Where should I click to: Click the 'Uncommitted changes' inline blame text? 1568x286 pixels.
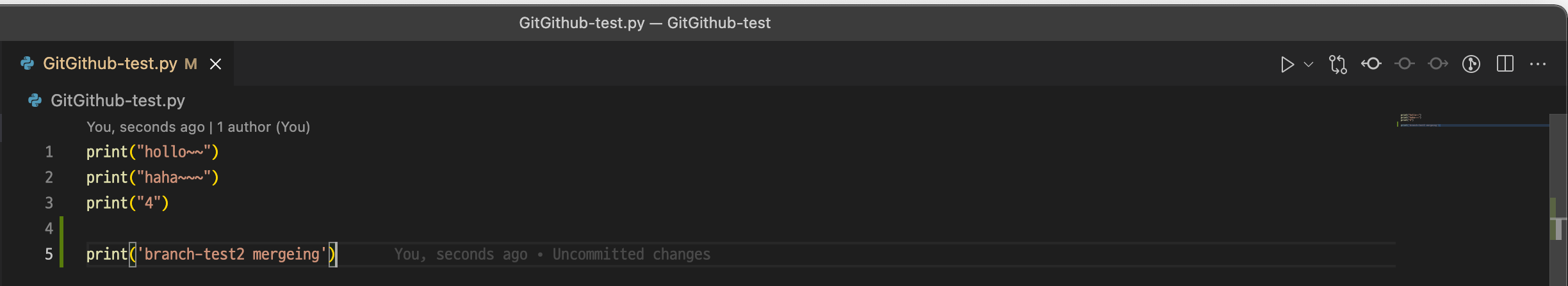[632, 254]
